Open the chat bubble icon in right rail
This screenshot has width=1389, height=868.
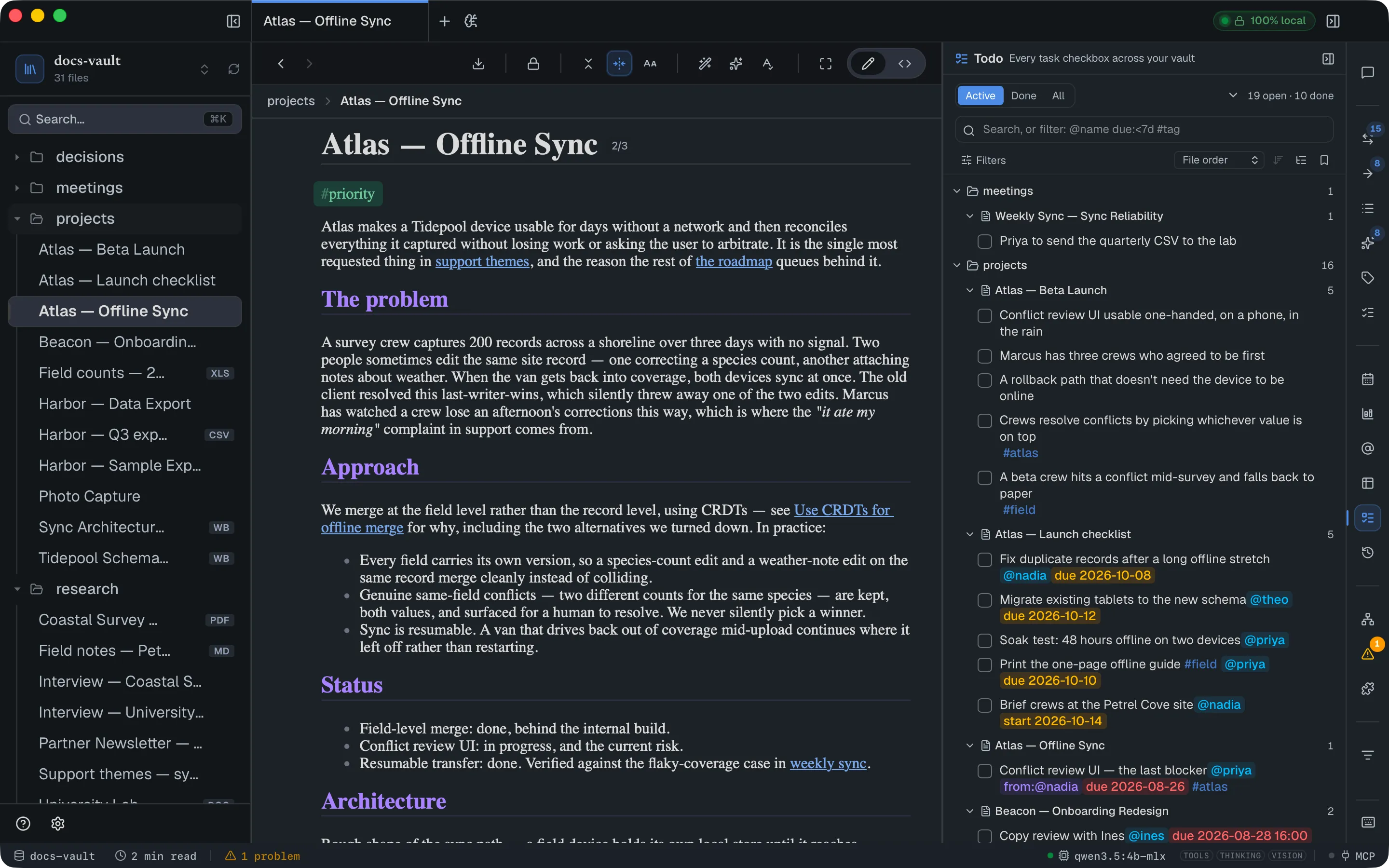coord(1368,73)
